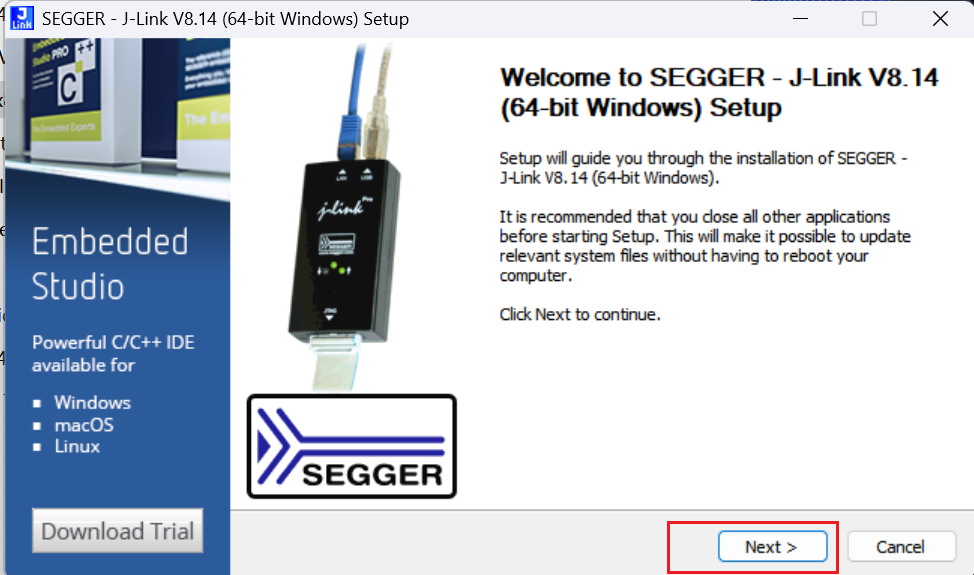Click the Welcome to SEGGER heading text

click(719, 93)
